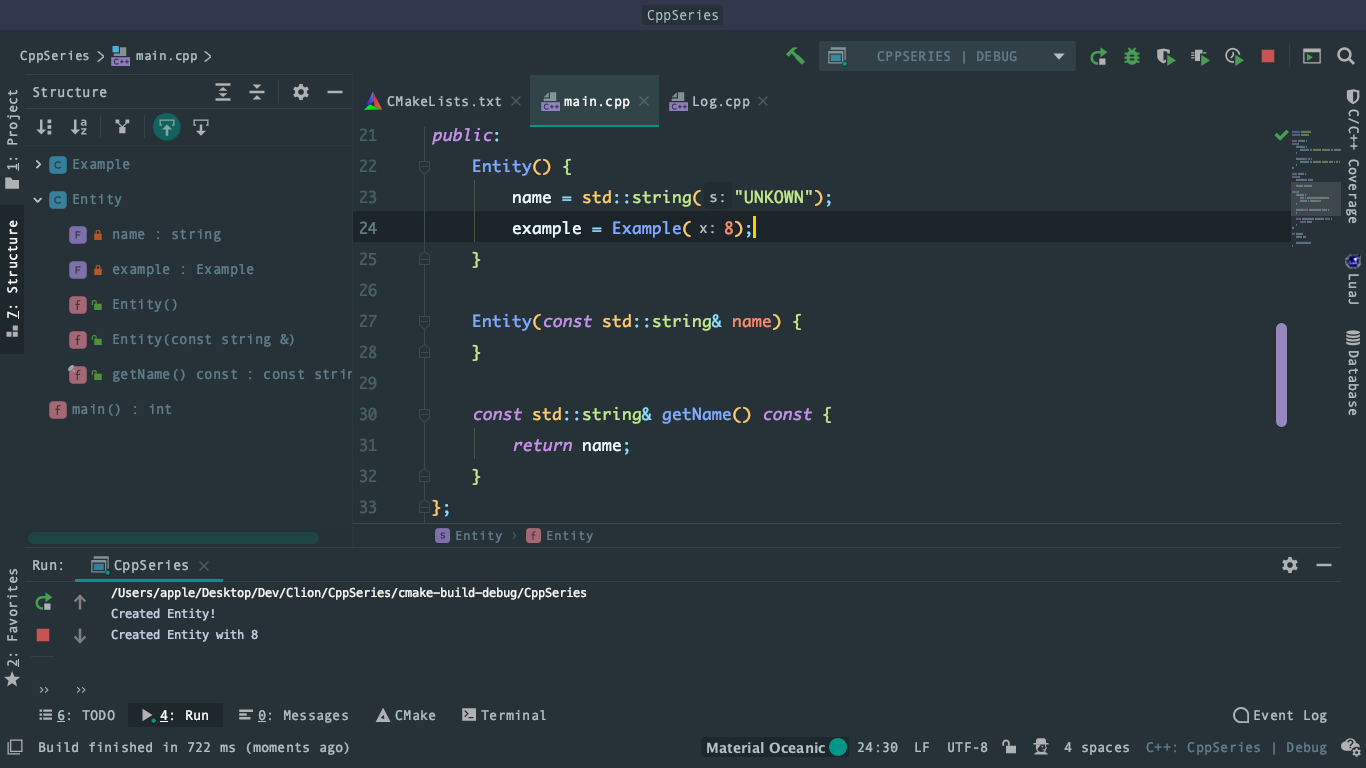Click Material Oceanic theme switcher

point(776,747)
